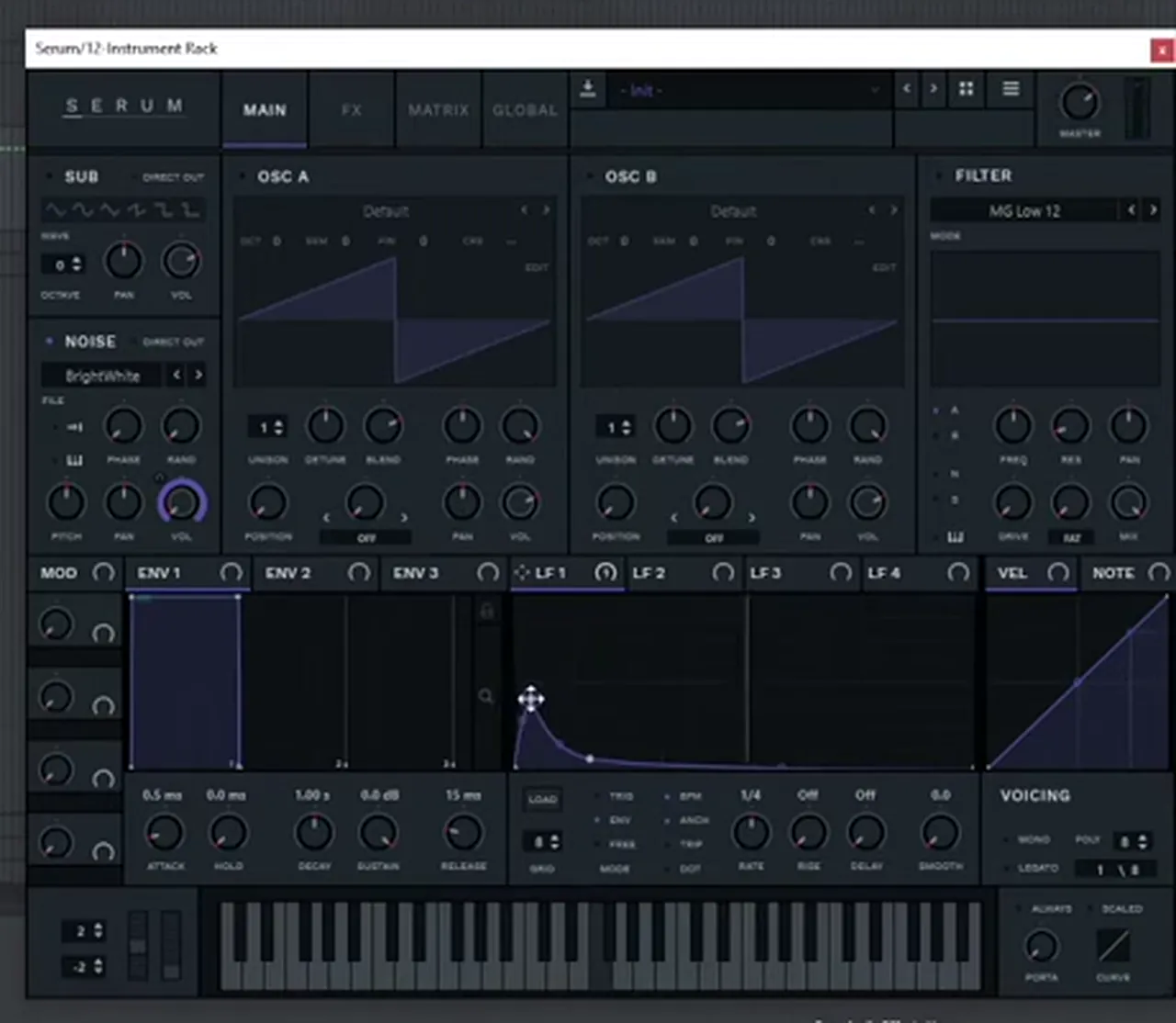The width and height of the screenshot is (1176, 1023).
Task: Go to previous preset arrow
Action: 907,89
